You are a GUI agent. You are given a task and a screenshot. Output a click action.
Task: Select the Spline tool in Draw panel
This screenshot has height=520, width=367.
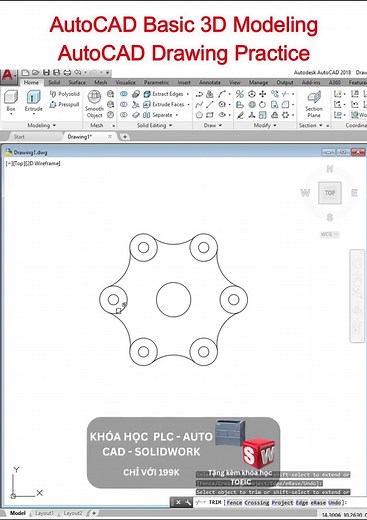199,105
